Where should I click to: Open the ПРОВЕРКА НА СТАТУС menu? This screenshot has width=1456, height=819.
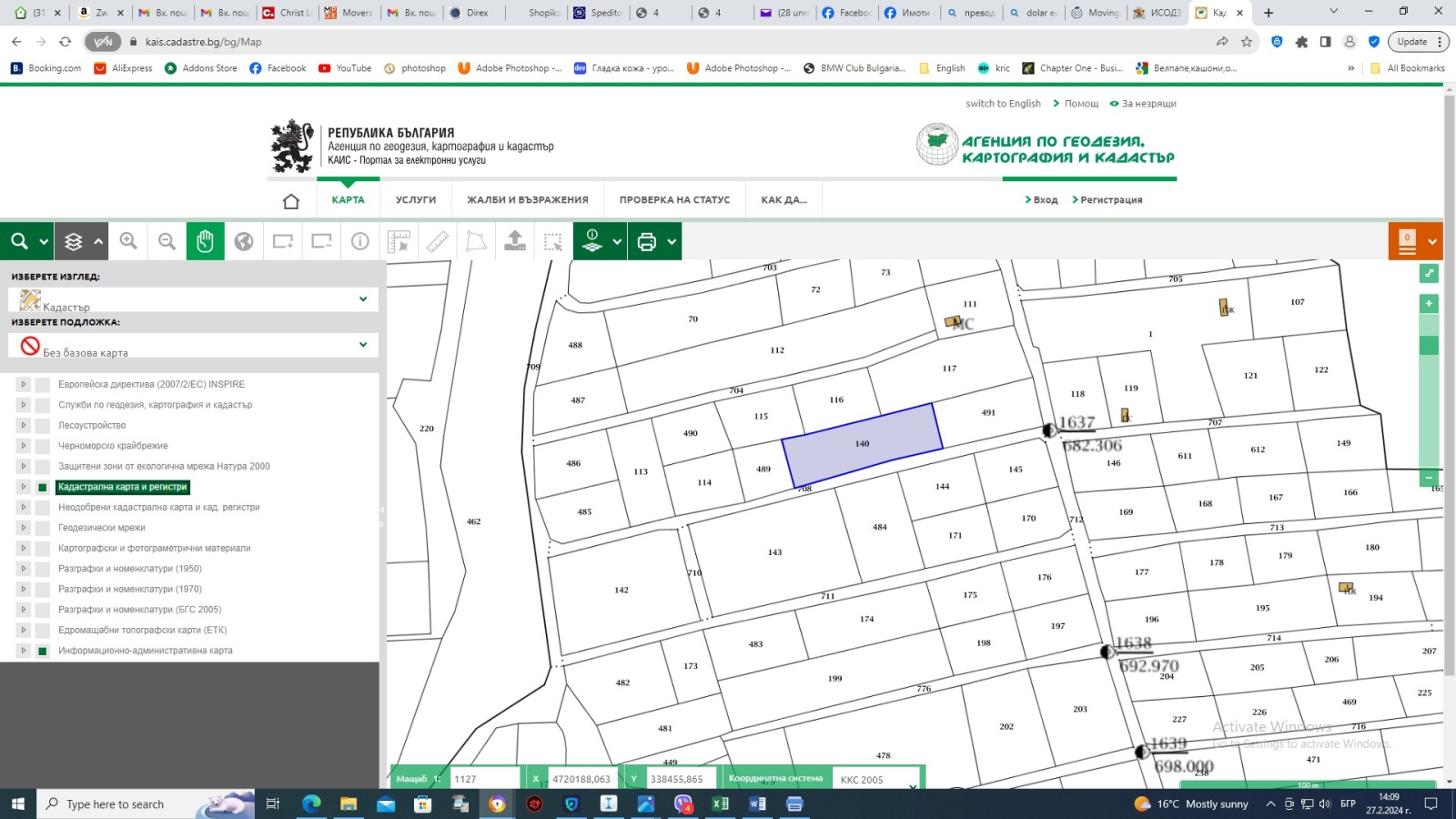click(x=673, y=199)
